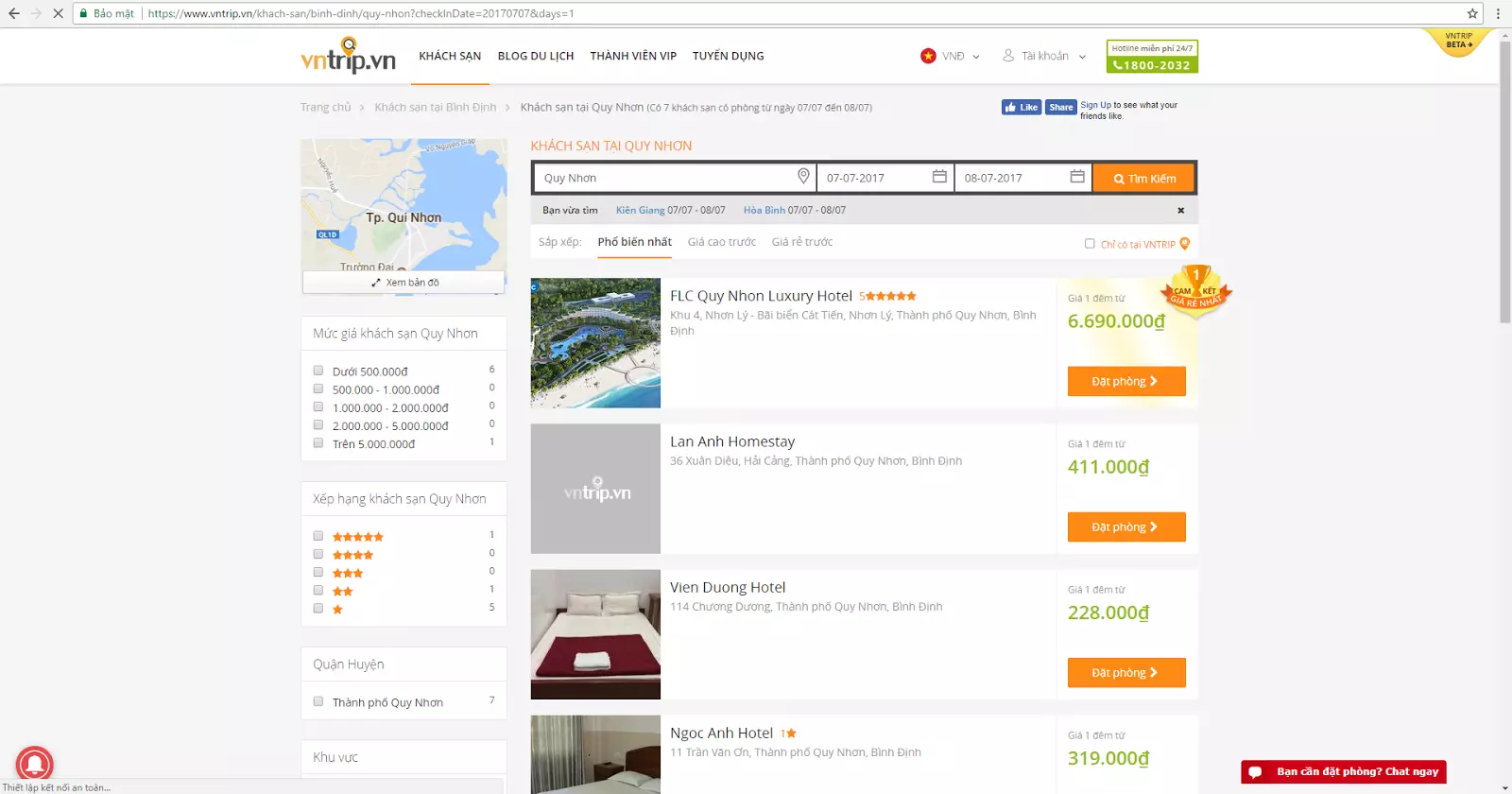
Task: Open the VNĐ currency dropdown
Action: click(x=960, y=56)
